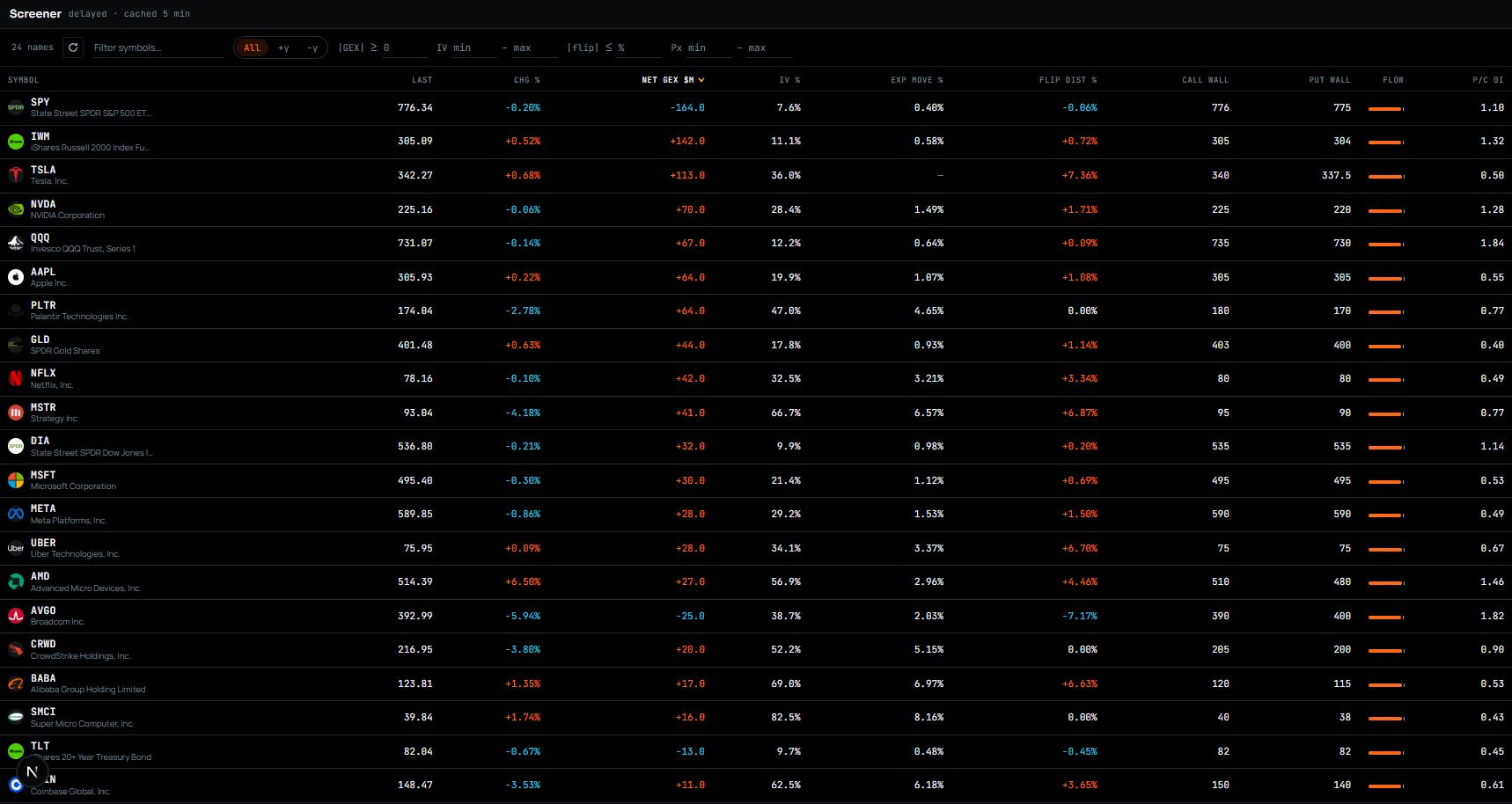Sort by P/C OI column header

coord(1488,80)
